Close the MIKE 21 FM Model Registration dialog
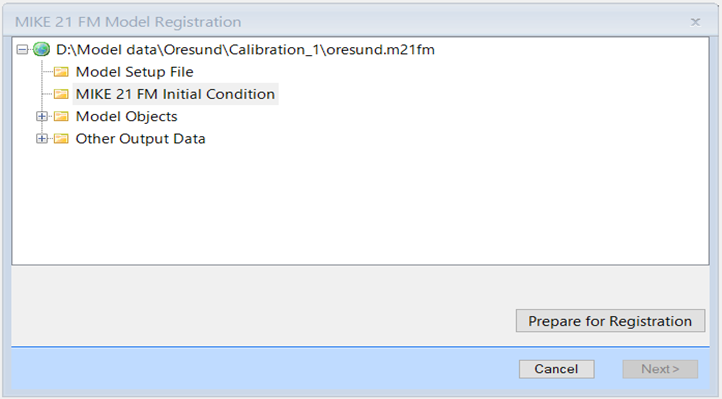The height and width of the screenshot is (399, 722). coord(695,22)
